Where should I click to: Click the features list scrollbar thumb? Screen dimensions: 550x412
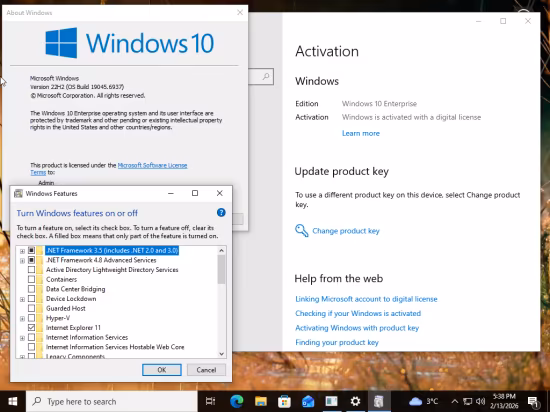(221, 269)
